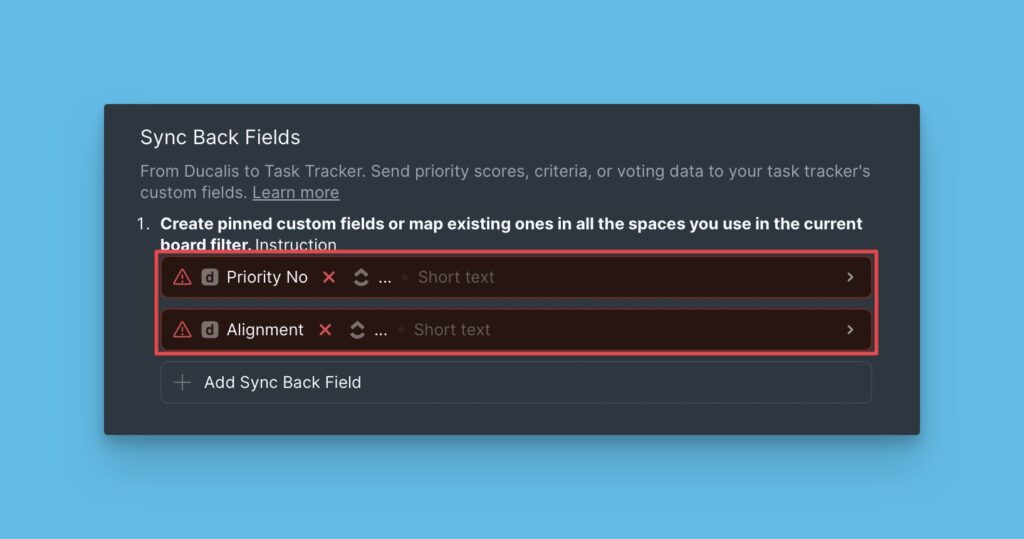Click the tracker icon with arrows on Priority No row

point(361,277)
